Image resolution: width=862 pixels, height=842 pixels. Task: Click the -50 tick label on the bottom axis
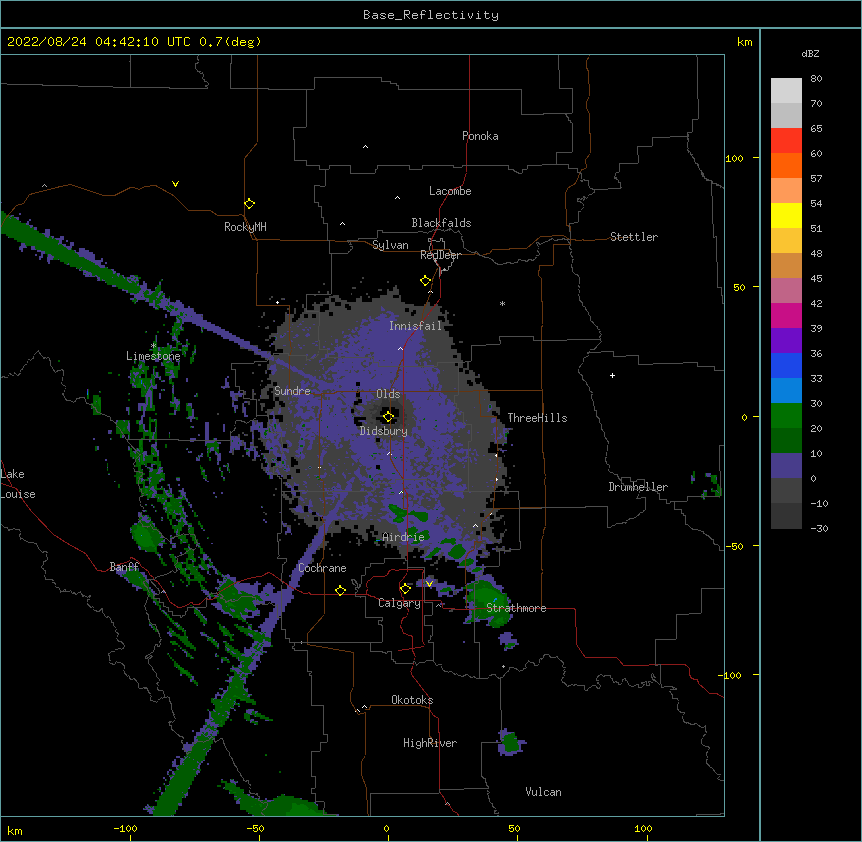click(255, 828)
